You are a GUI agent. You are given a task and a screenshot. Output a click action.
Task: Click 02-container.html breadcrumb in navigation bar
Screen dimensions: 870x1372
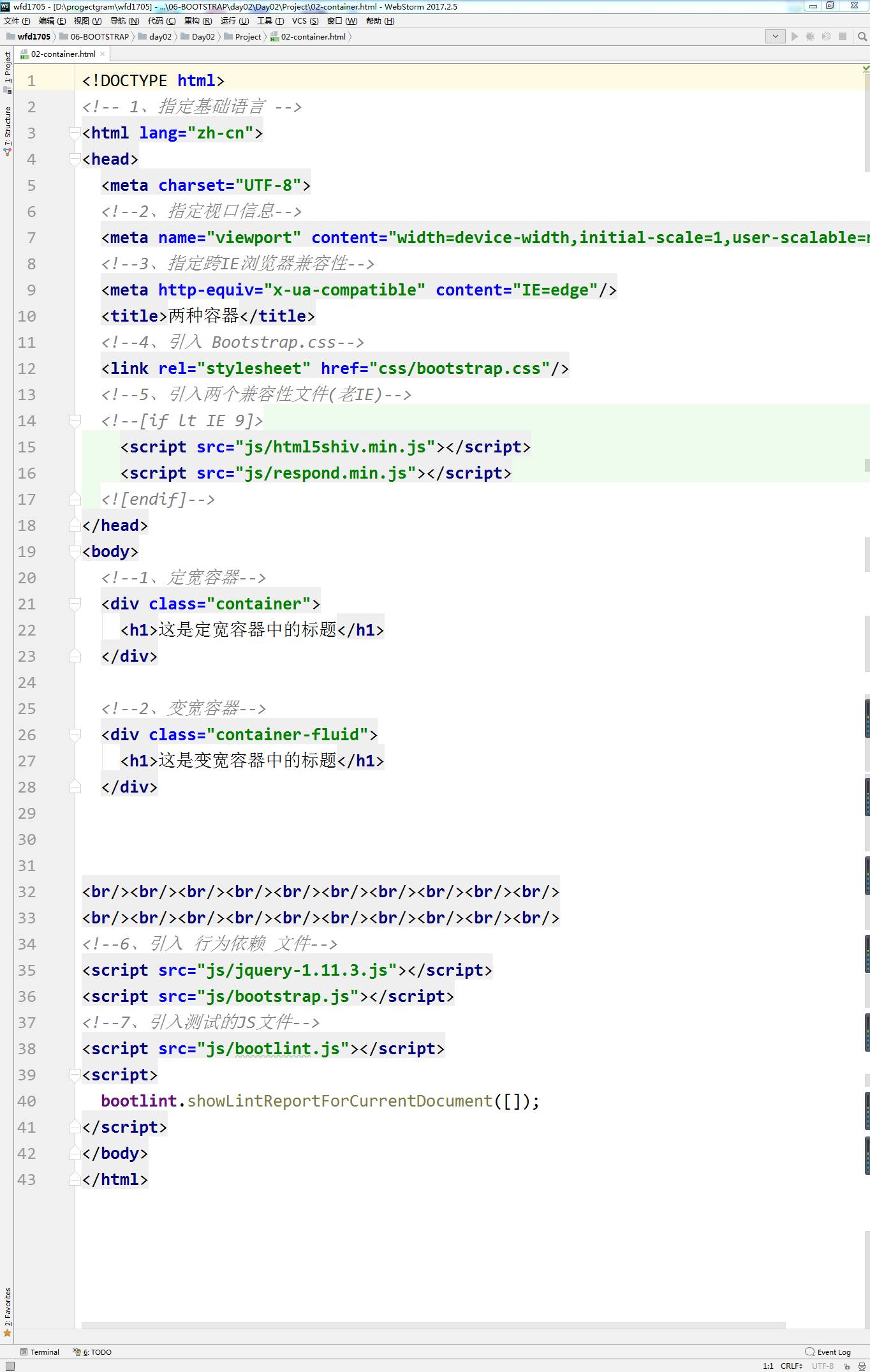[x=308, y=36]
